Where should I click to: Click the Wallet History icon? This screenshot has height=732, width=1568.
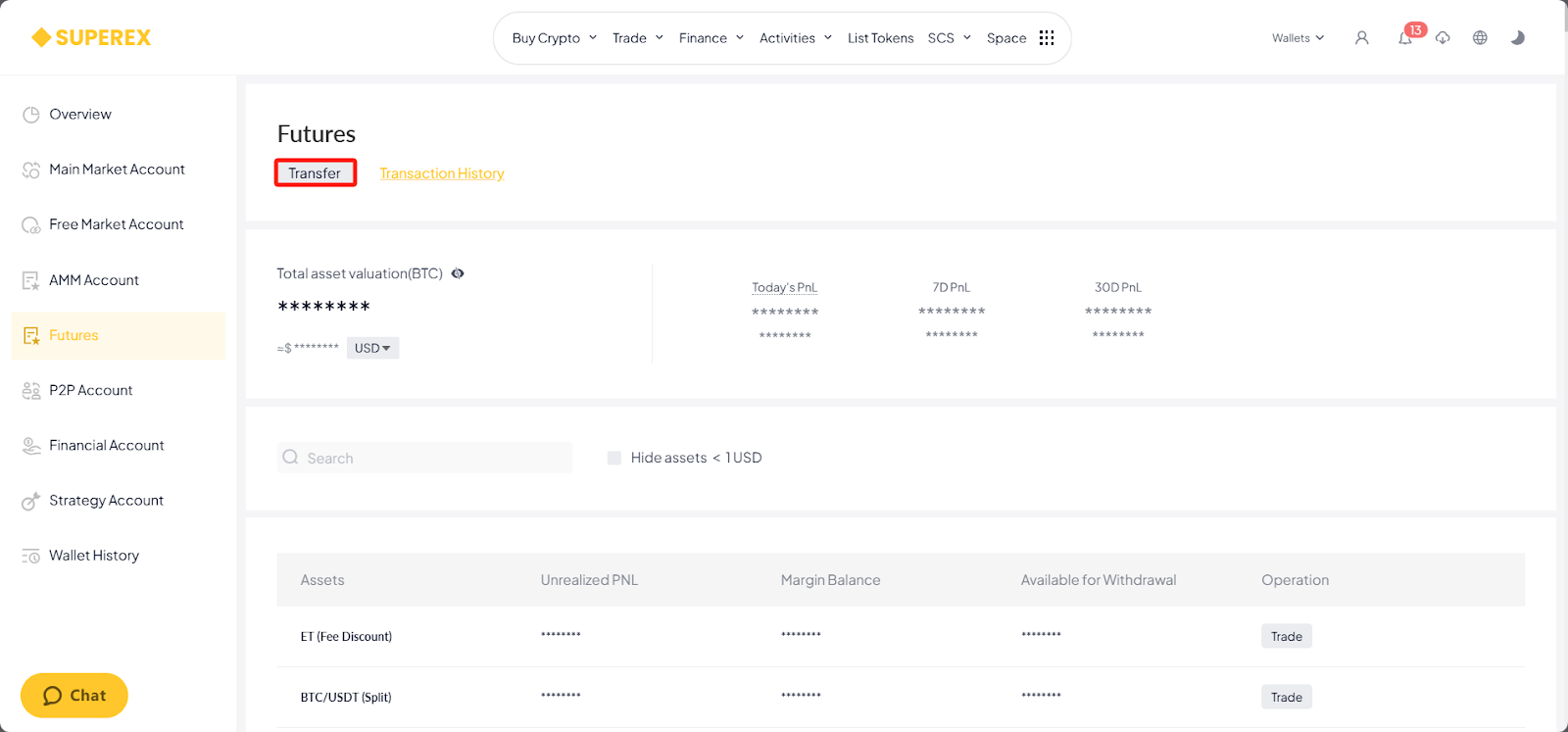point(31,556)
